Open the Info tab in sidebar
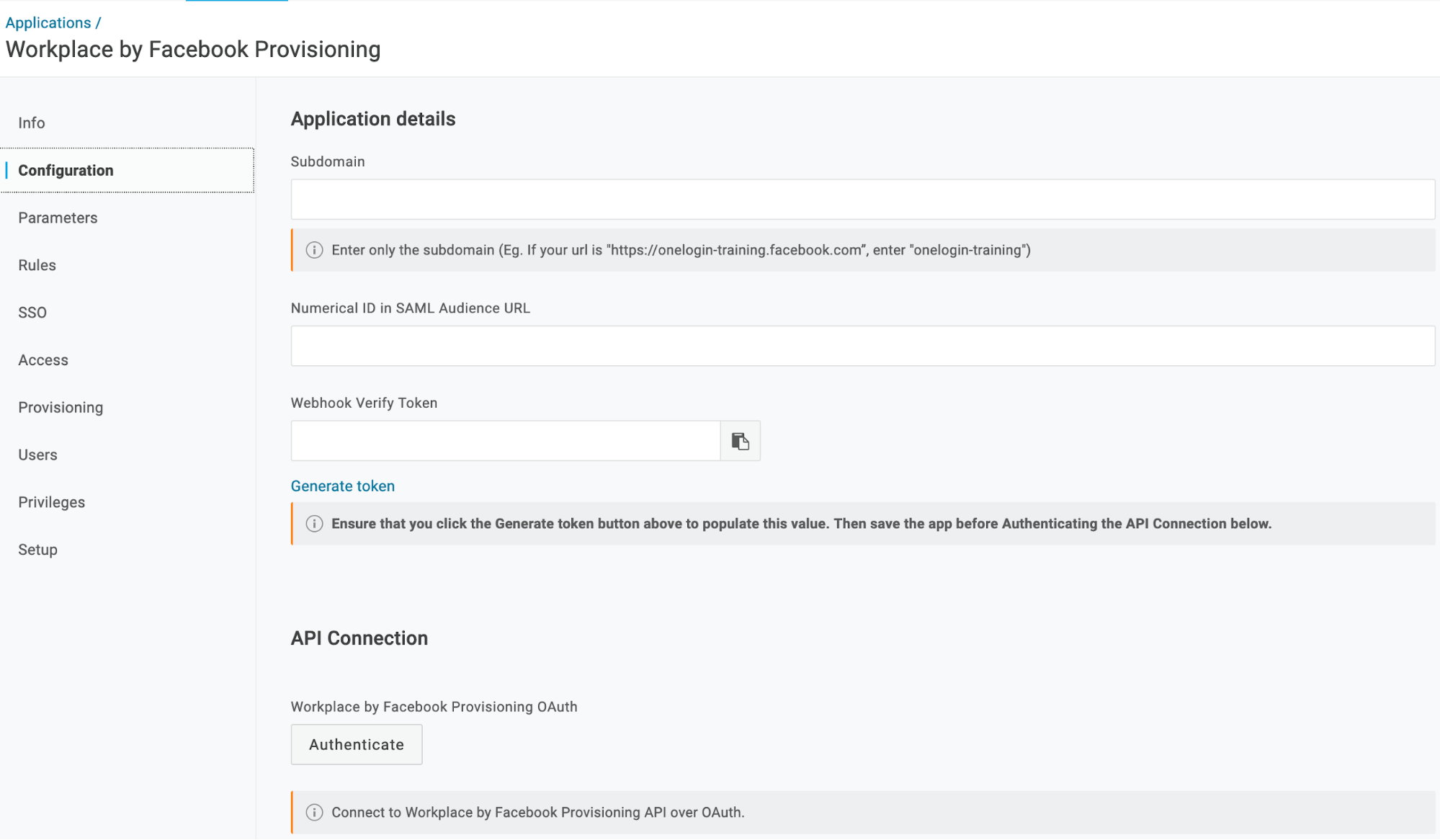 (x=32, y=123)
